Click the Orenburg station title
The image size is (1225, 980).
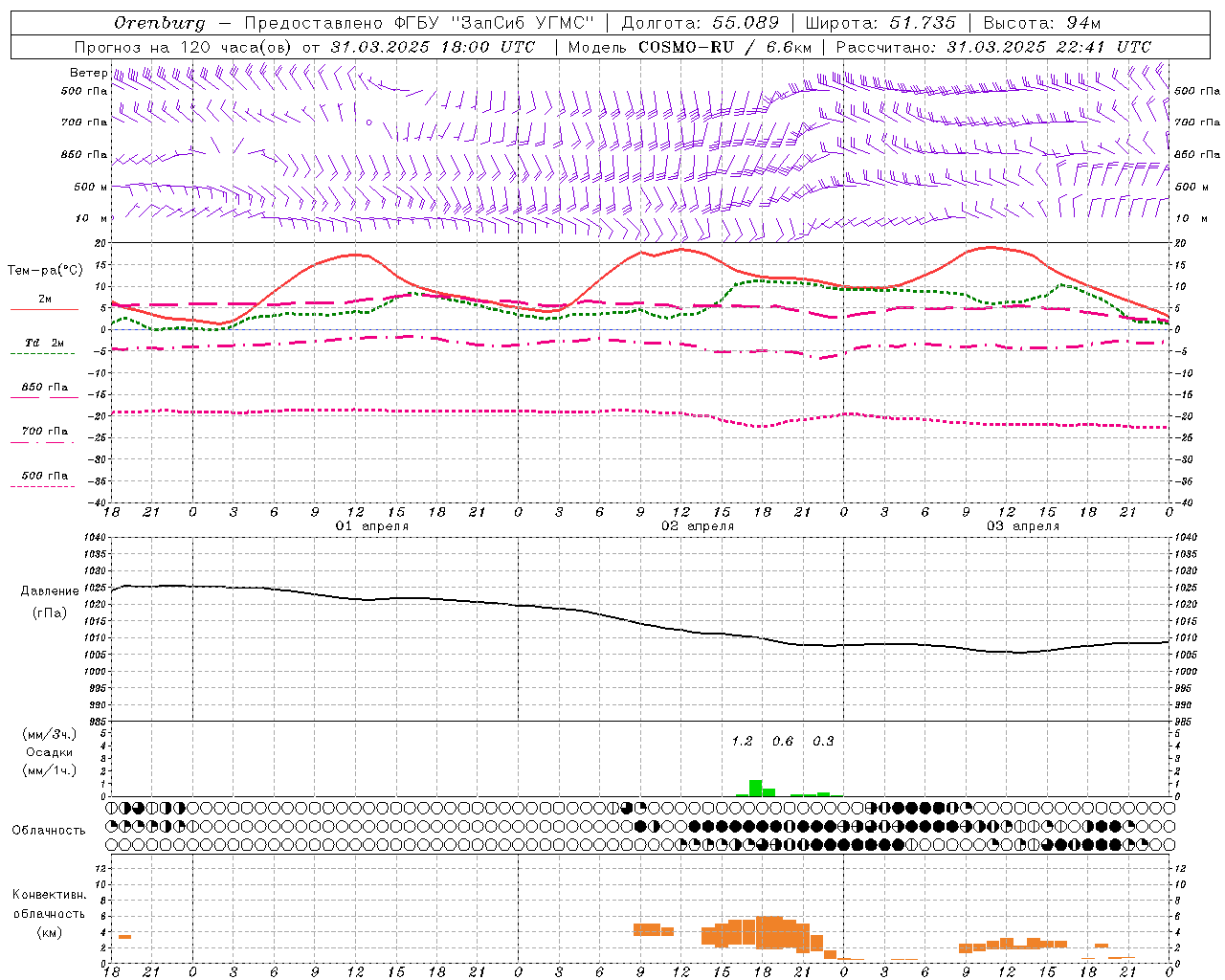[159, 23]
